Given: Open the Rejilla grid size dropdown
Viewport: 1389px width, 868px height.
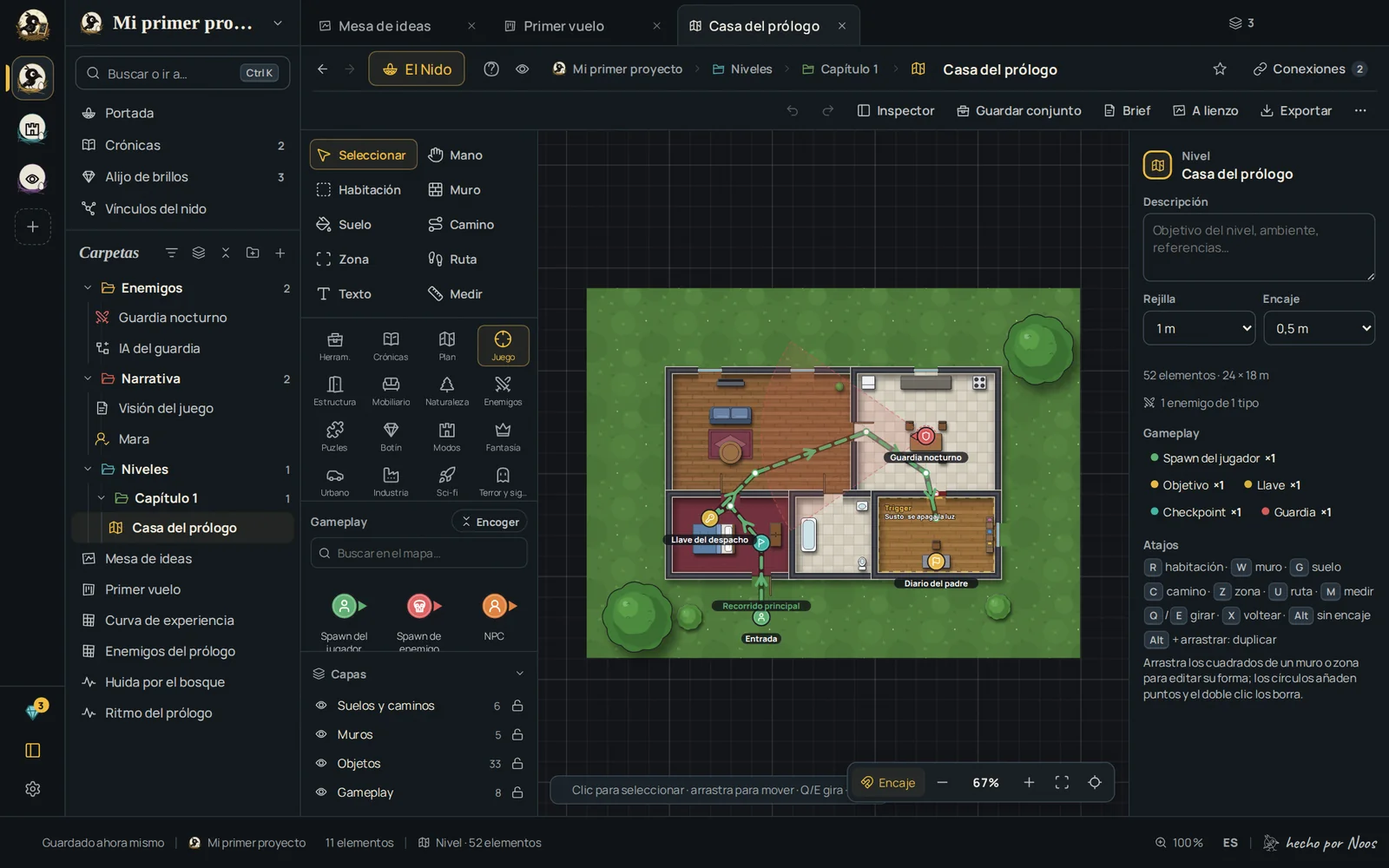Looking at the screenshot, I should [1200, 328].
